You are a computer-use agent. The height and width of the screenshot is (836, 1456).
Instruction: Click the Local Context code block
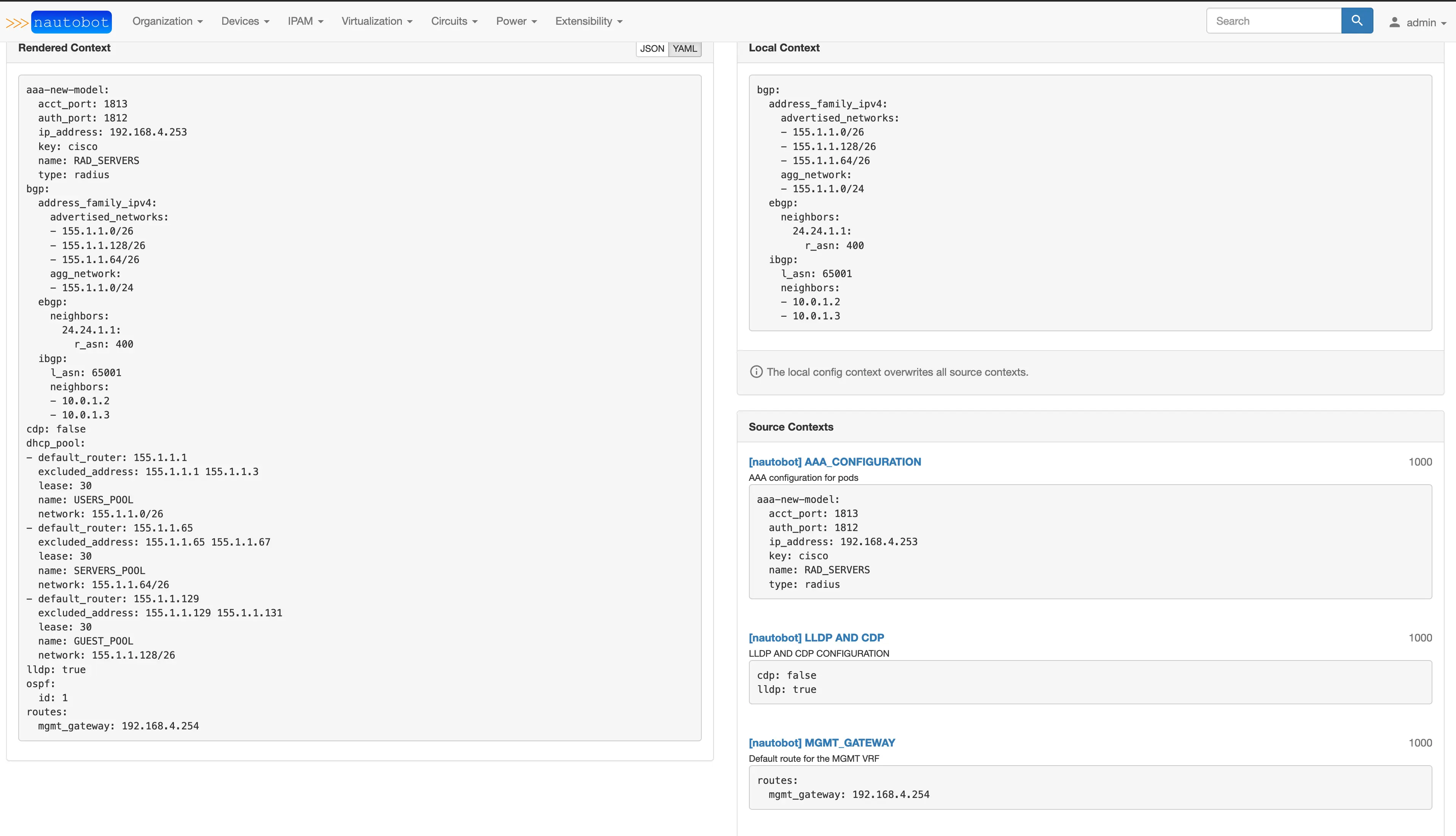point(1089,202)
